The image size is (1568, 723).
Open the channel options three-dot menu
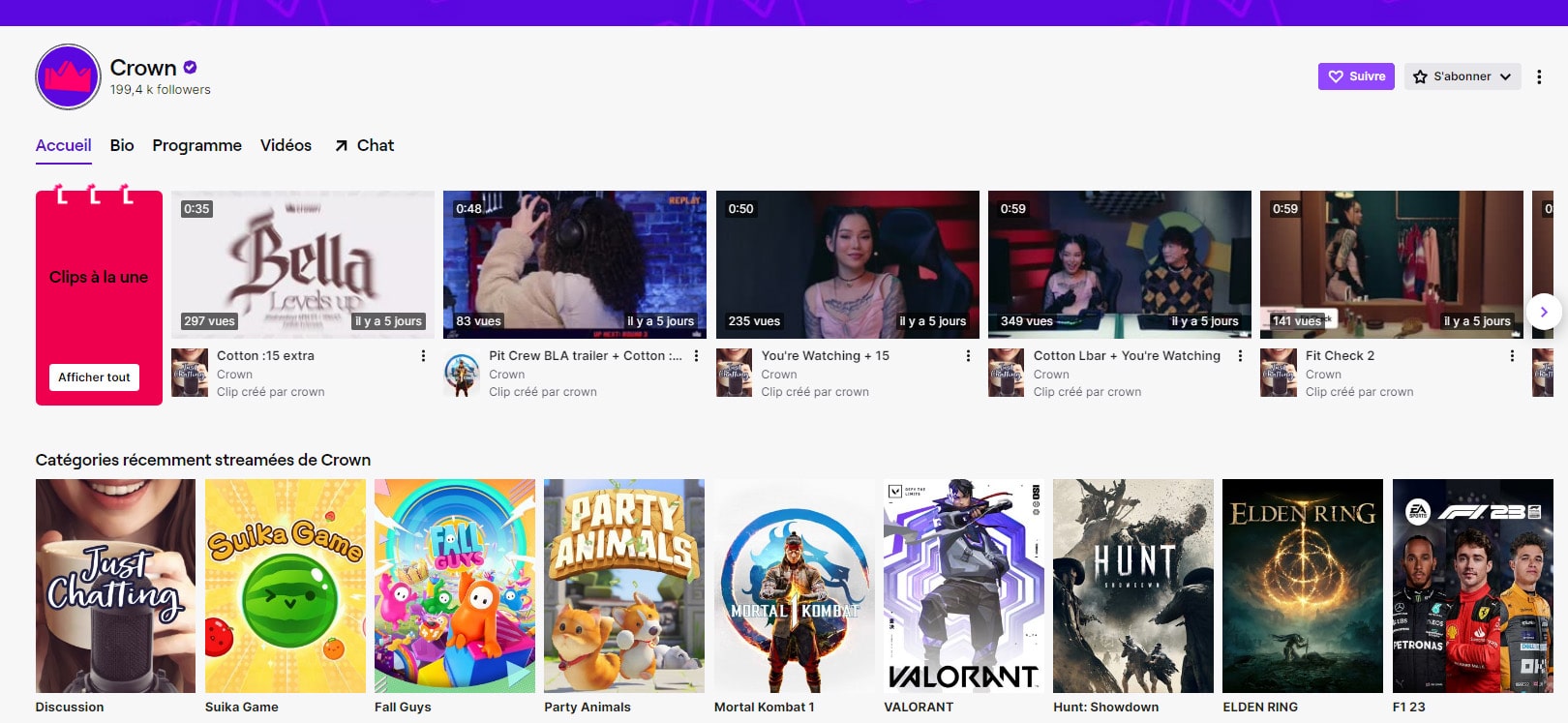click(1539, 76)
